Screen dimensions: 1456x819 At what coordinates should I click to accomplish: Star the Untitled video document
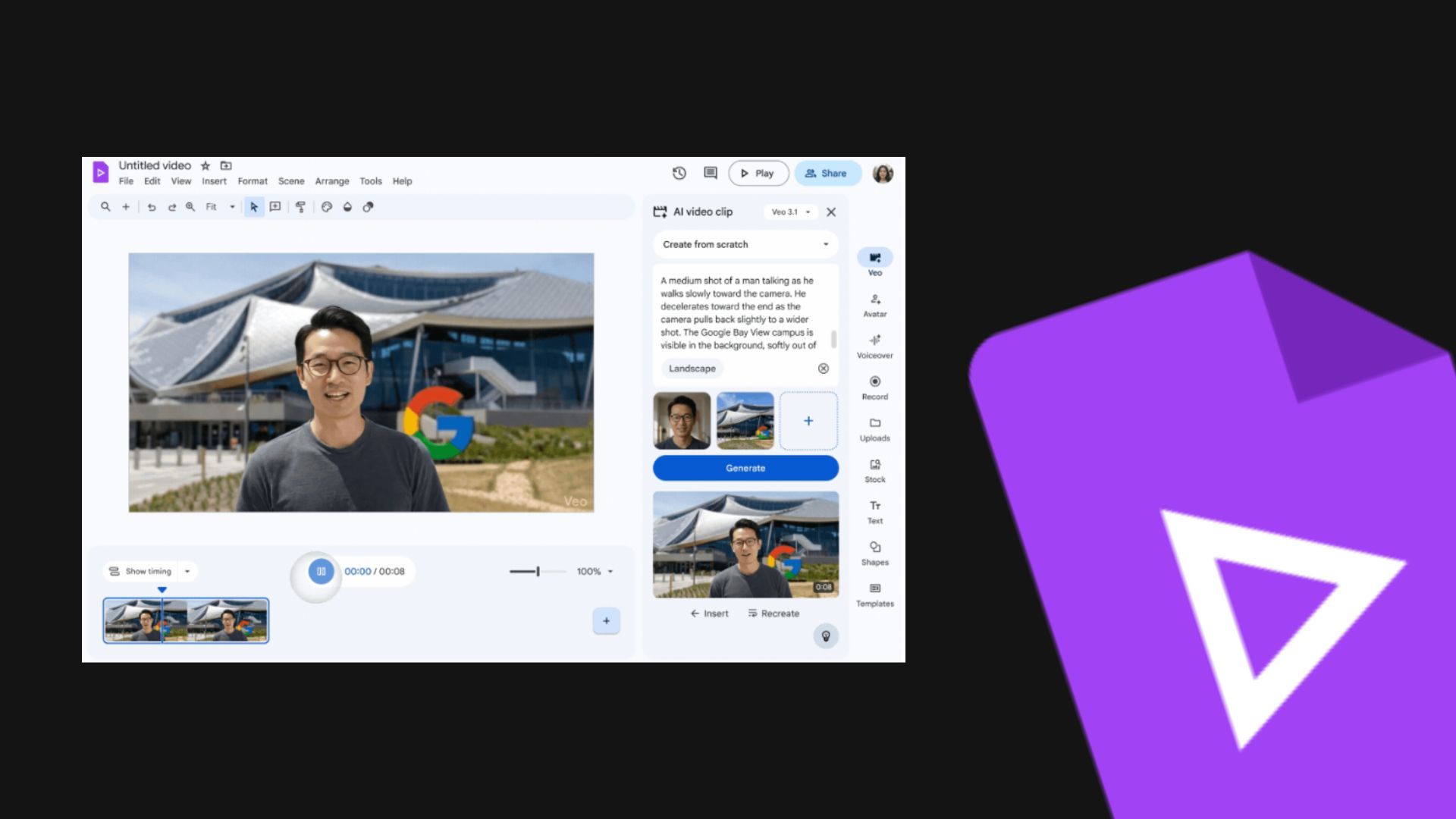pyautogui.click(x=206, y=165)
